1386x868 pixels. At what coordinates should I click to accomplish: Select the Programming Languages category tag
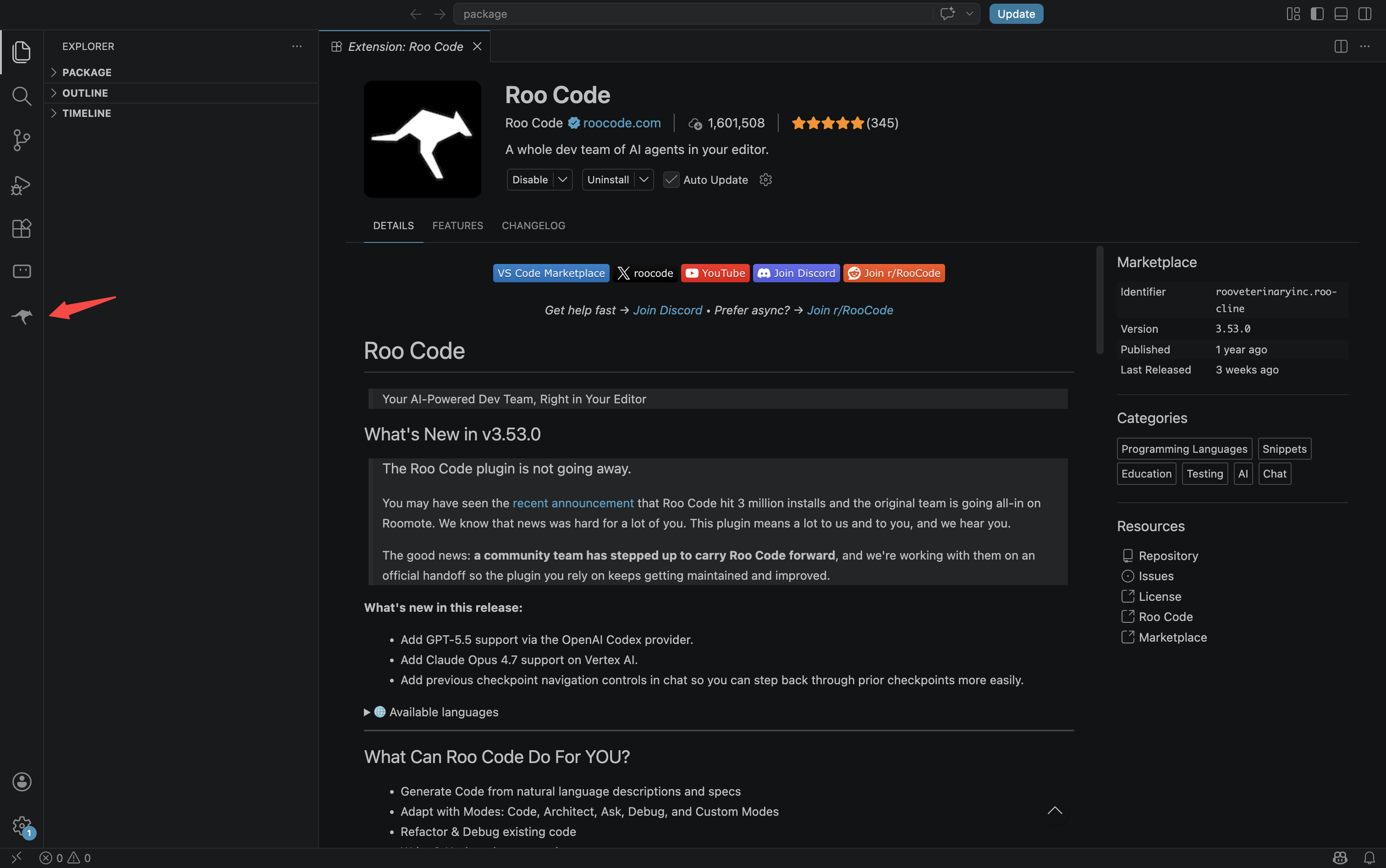(1184, 449)
